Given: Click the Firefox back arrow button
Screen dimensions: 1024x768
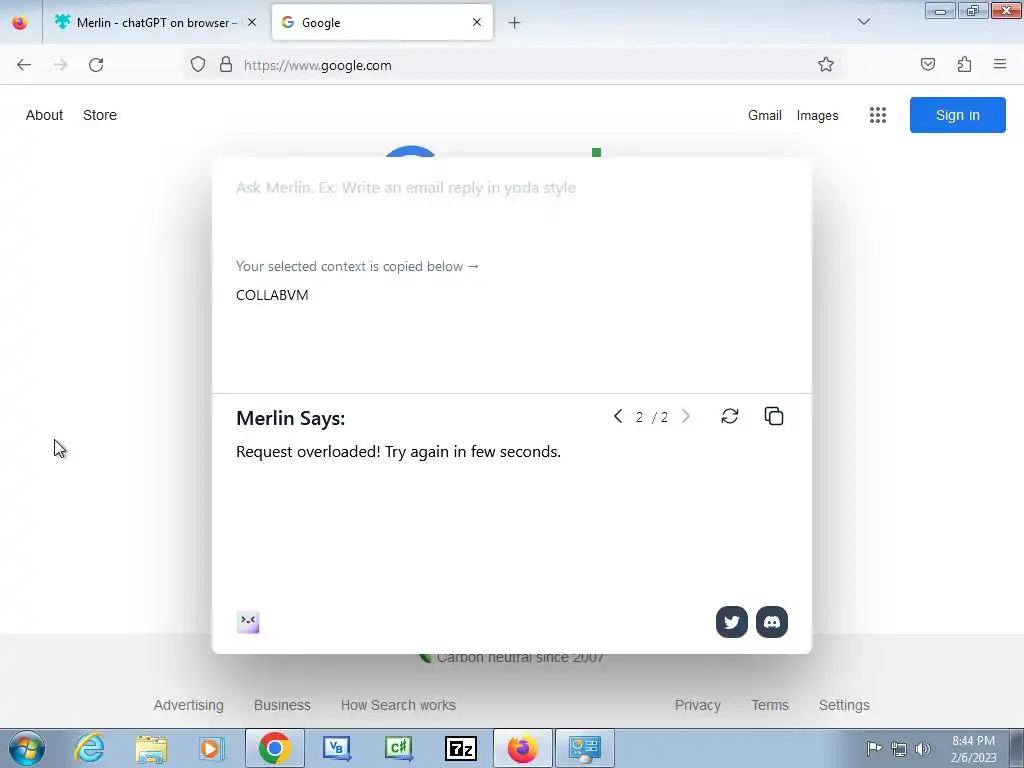Looking at the screenshot, I should point(24,65).
